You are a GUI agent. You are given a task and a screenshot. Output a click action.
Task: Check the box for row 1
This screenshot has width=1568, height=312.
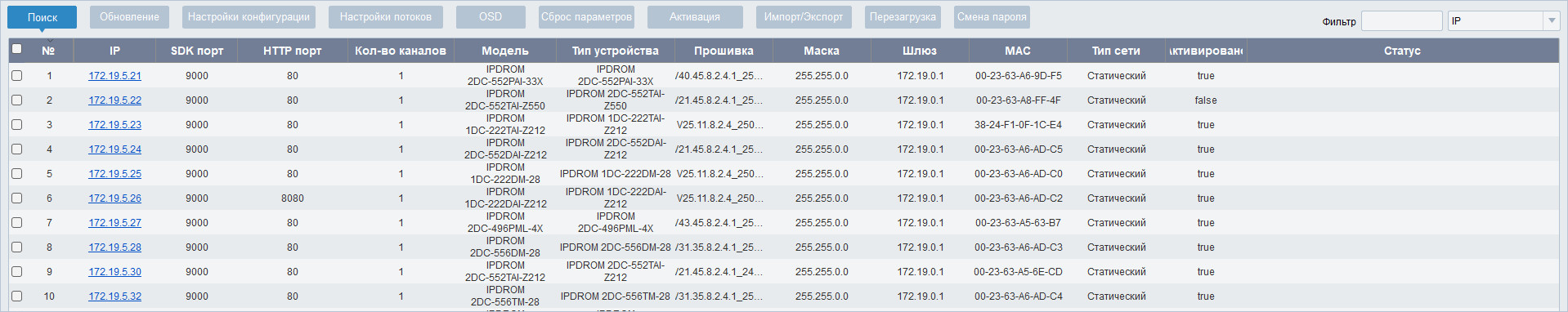16,75
